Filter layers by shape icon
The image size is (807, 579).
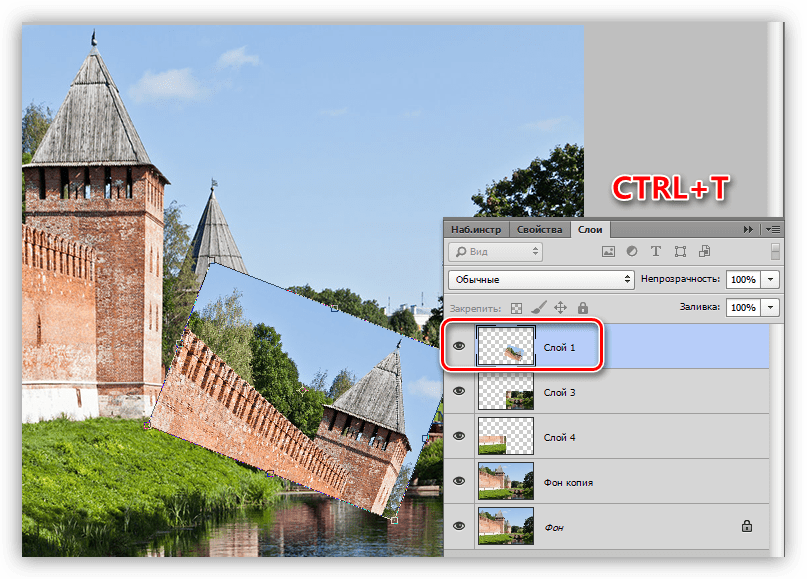pos(680,252)
